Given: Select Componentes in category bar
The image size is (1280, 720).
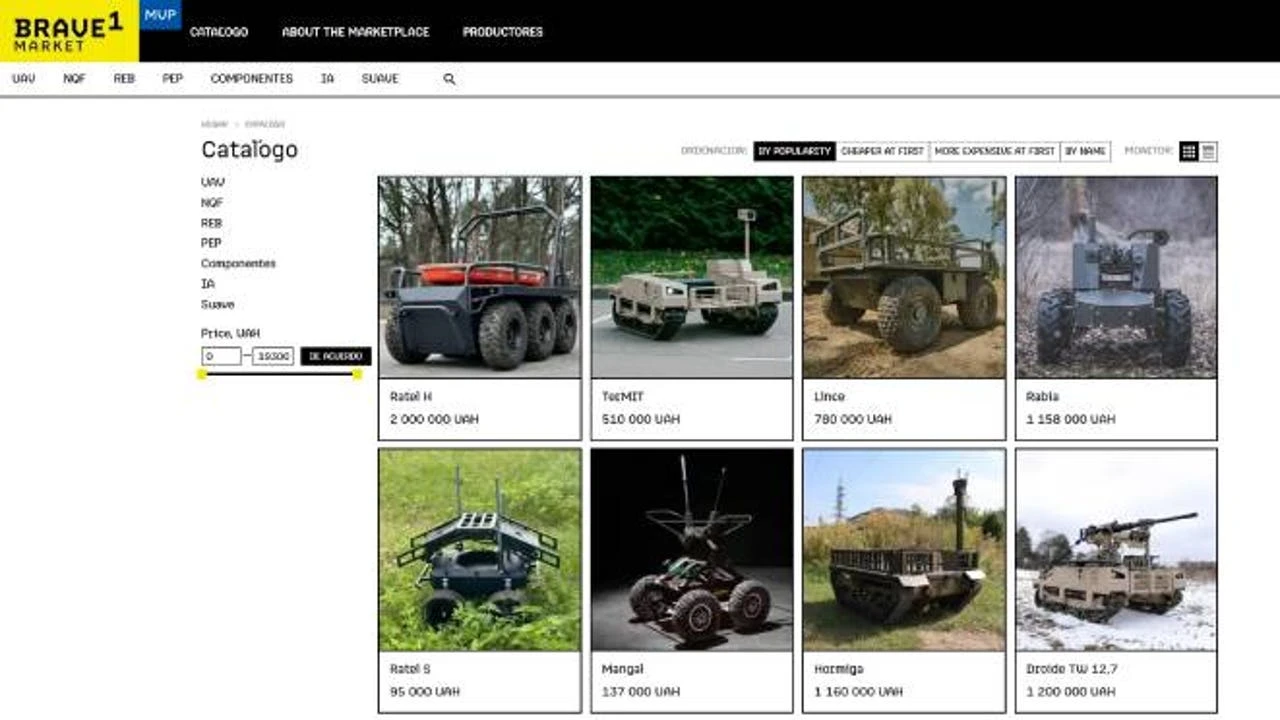Looking at the screenshot, I should pyautogui.click(x=252, y=79).
